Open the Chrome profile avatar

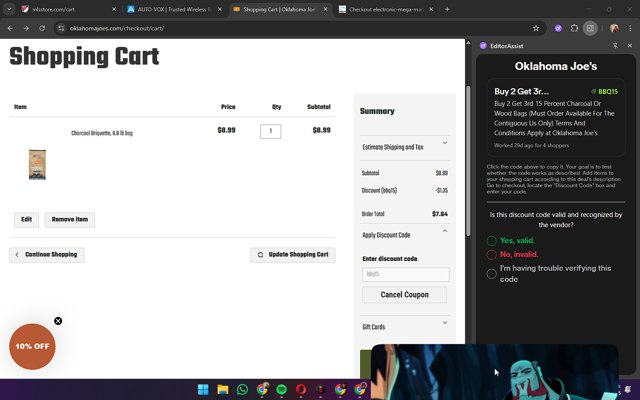tap(614, 28)
